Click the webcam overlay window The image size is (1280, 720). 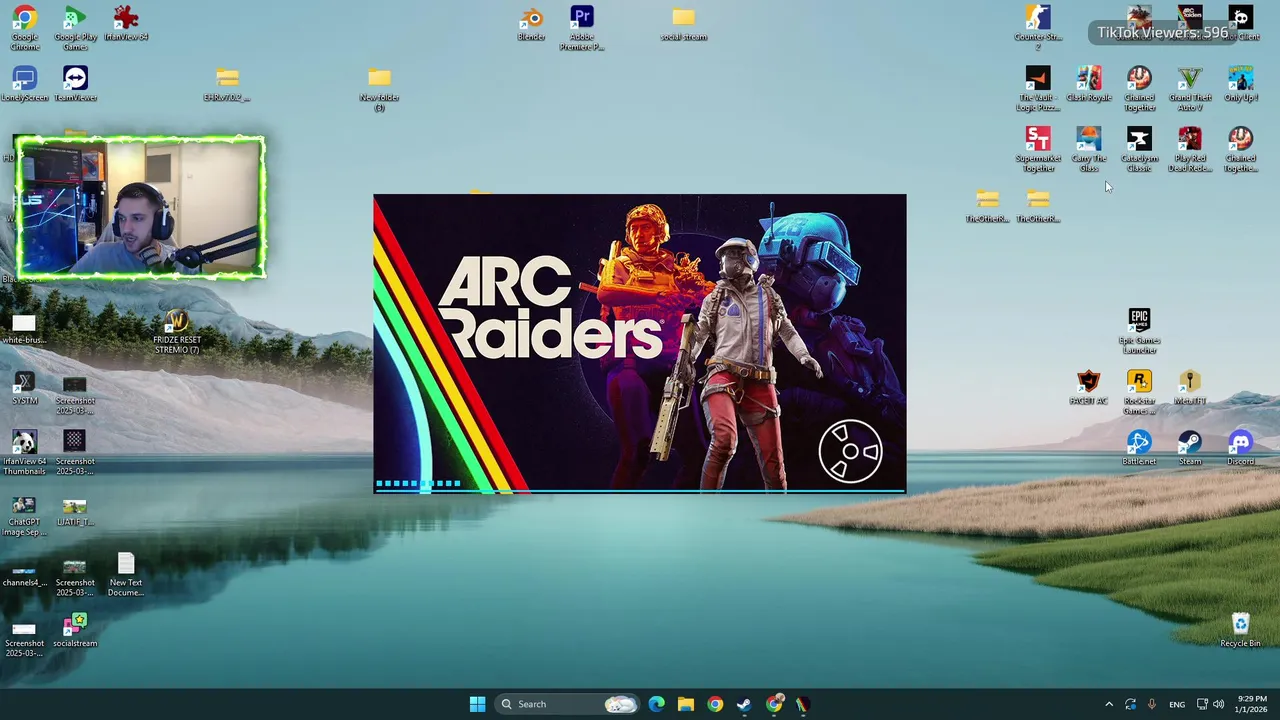click(140, 207)
